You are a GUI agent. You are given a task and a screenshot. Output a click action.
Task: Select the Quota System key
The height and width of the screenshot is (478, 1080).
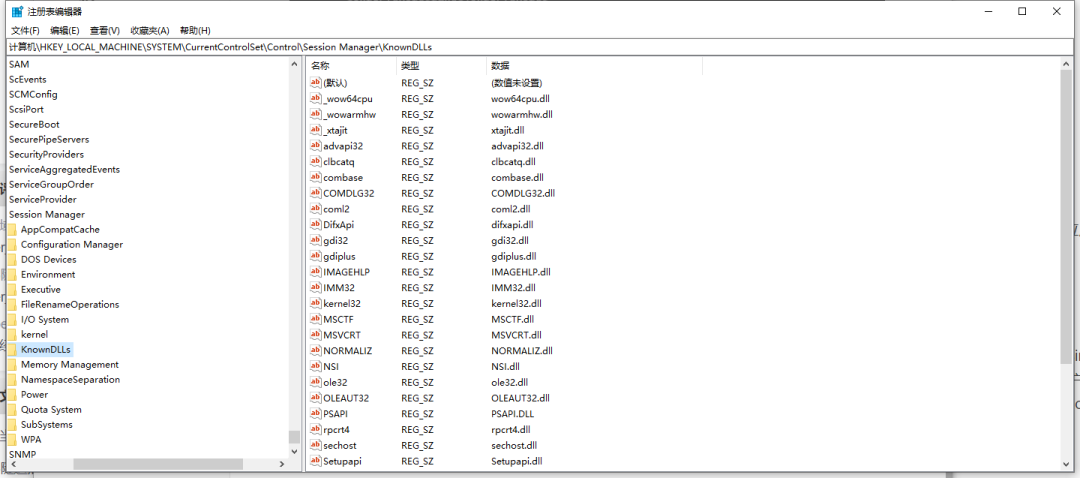click(51, 409)
